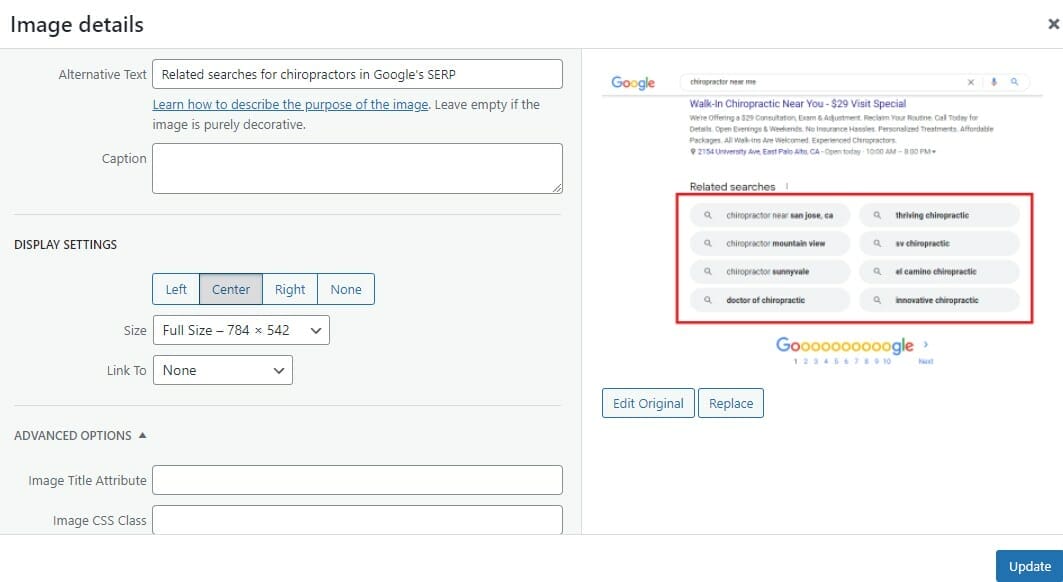The height and width of the screenshot is (582, 1063).
Task: Close the Image details dialog
Action: click(1054, 24)
